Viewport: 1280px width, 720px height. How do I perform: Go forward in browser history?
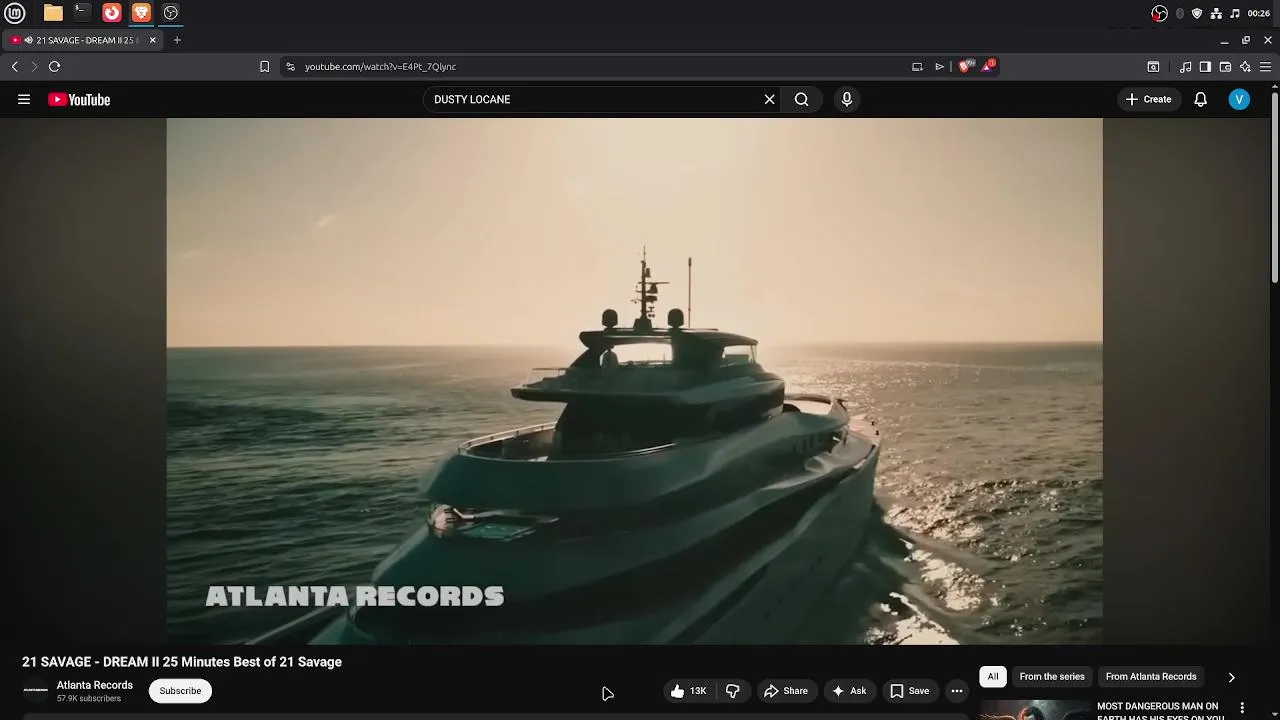click(x=34, y=67)
